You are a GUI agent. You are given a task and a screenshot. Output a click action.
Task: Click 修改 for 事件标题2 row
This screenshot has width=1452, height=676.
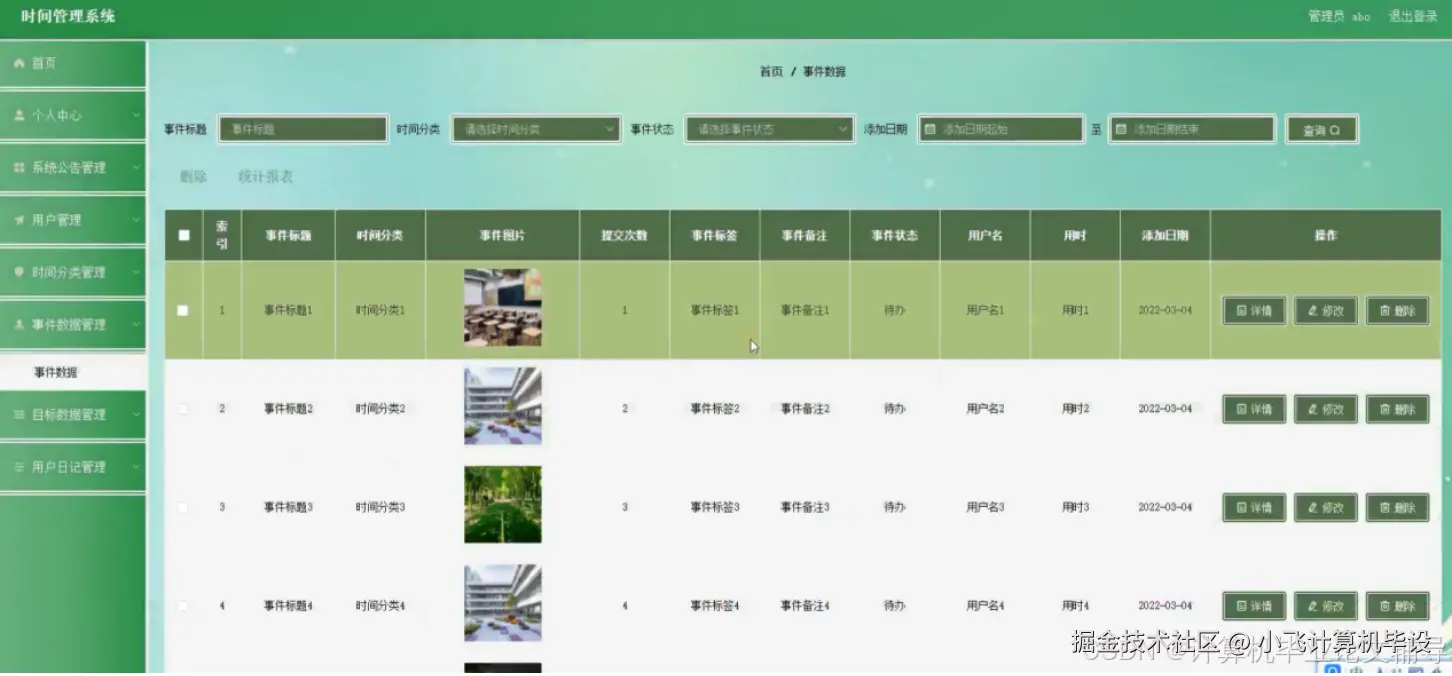pyautogui.click(x=1326, y=409)
